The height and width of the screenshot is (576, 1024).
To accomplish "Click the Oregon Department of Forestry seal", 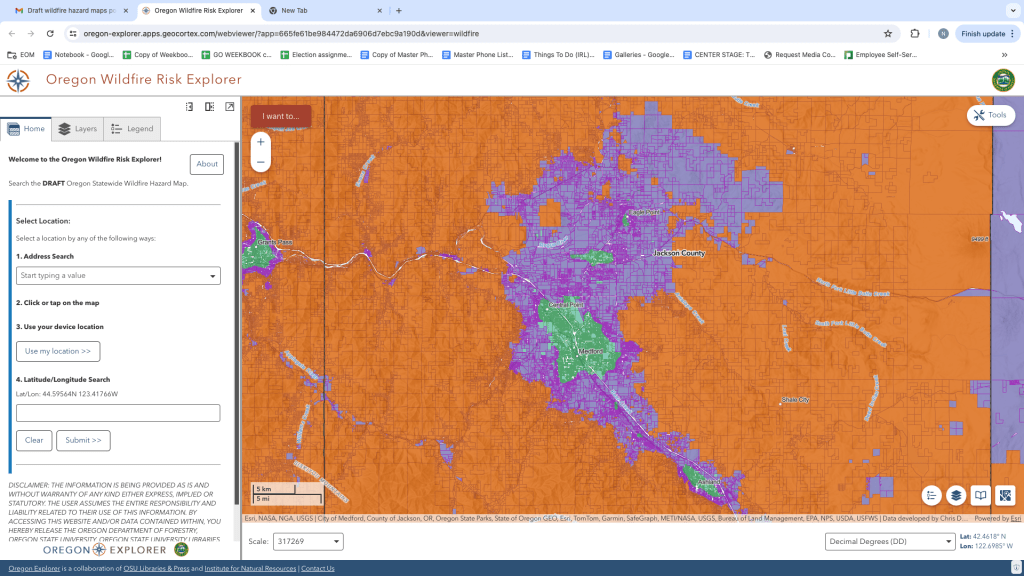I will [x=1003, y=80].
